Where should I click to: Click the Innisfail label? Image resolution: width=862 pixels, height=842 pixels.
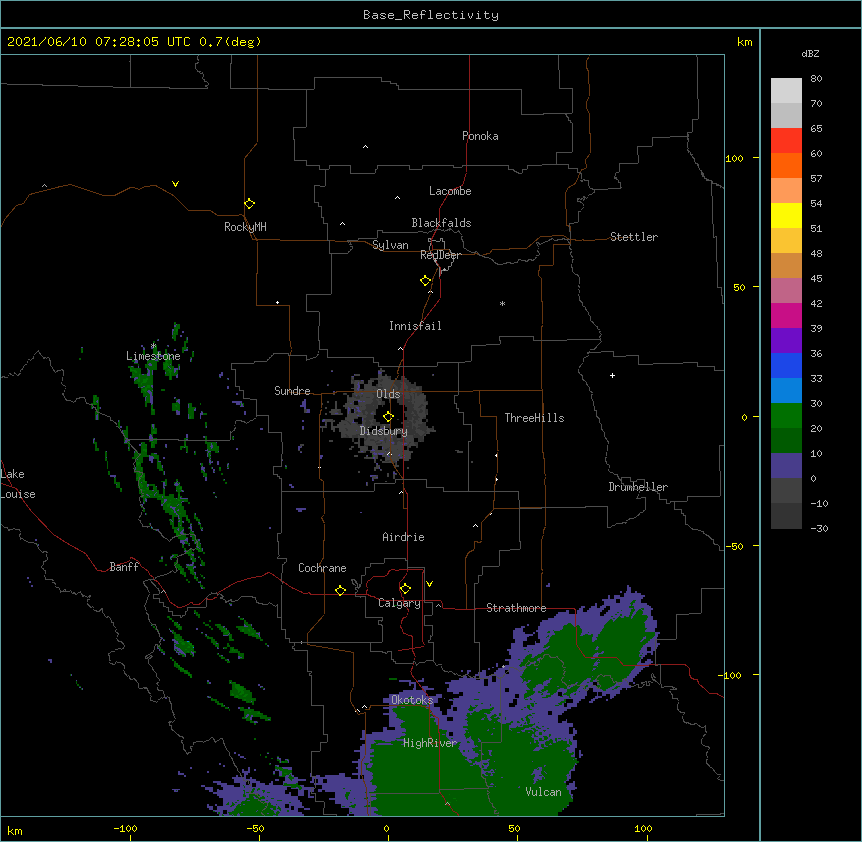[415, 326]
